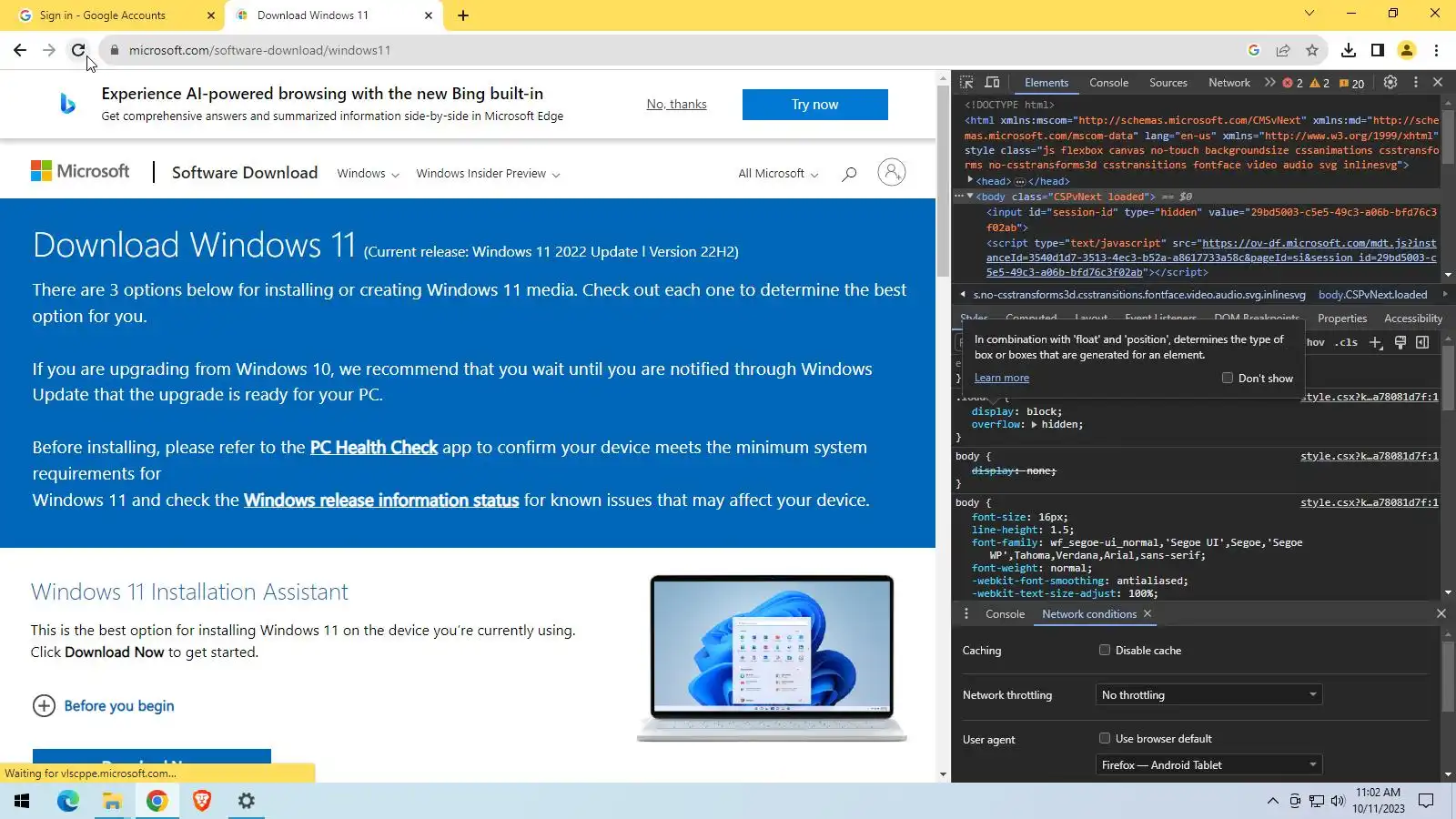Open the Chrome downloads icon

pyautogui.click(x=1349, y=50)
